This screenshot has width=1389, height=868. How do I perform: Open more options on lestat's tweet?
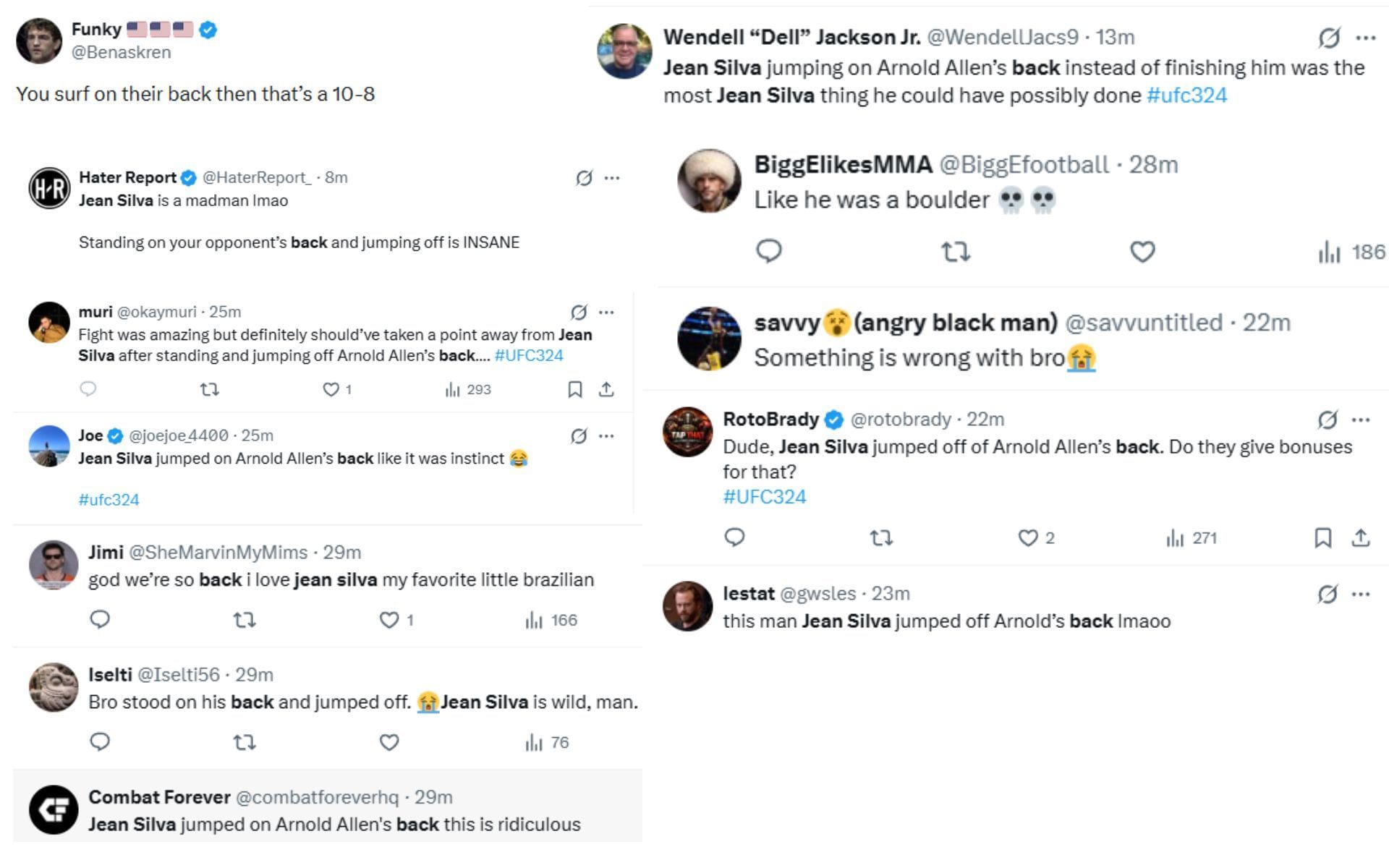click(x=1359, y=593)
